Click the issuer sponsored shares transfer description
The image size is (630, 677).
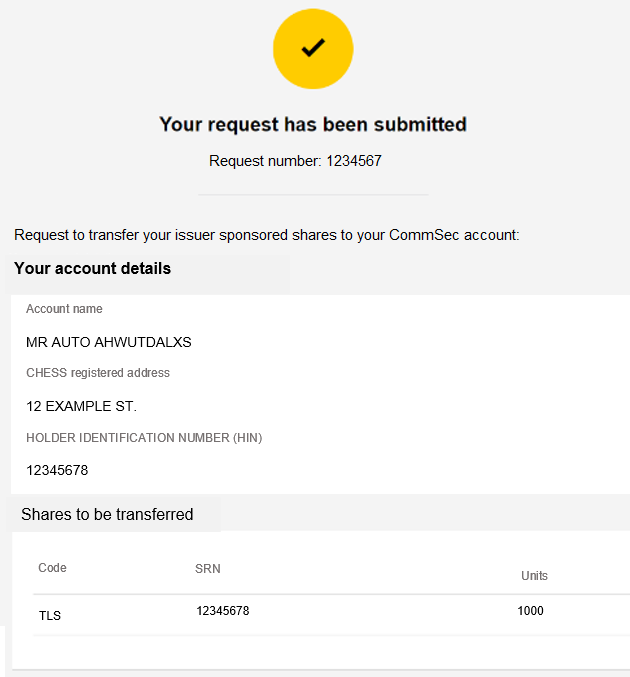tap(267, 235)
